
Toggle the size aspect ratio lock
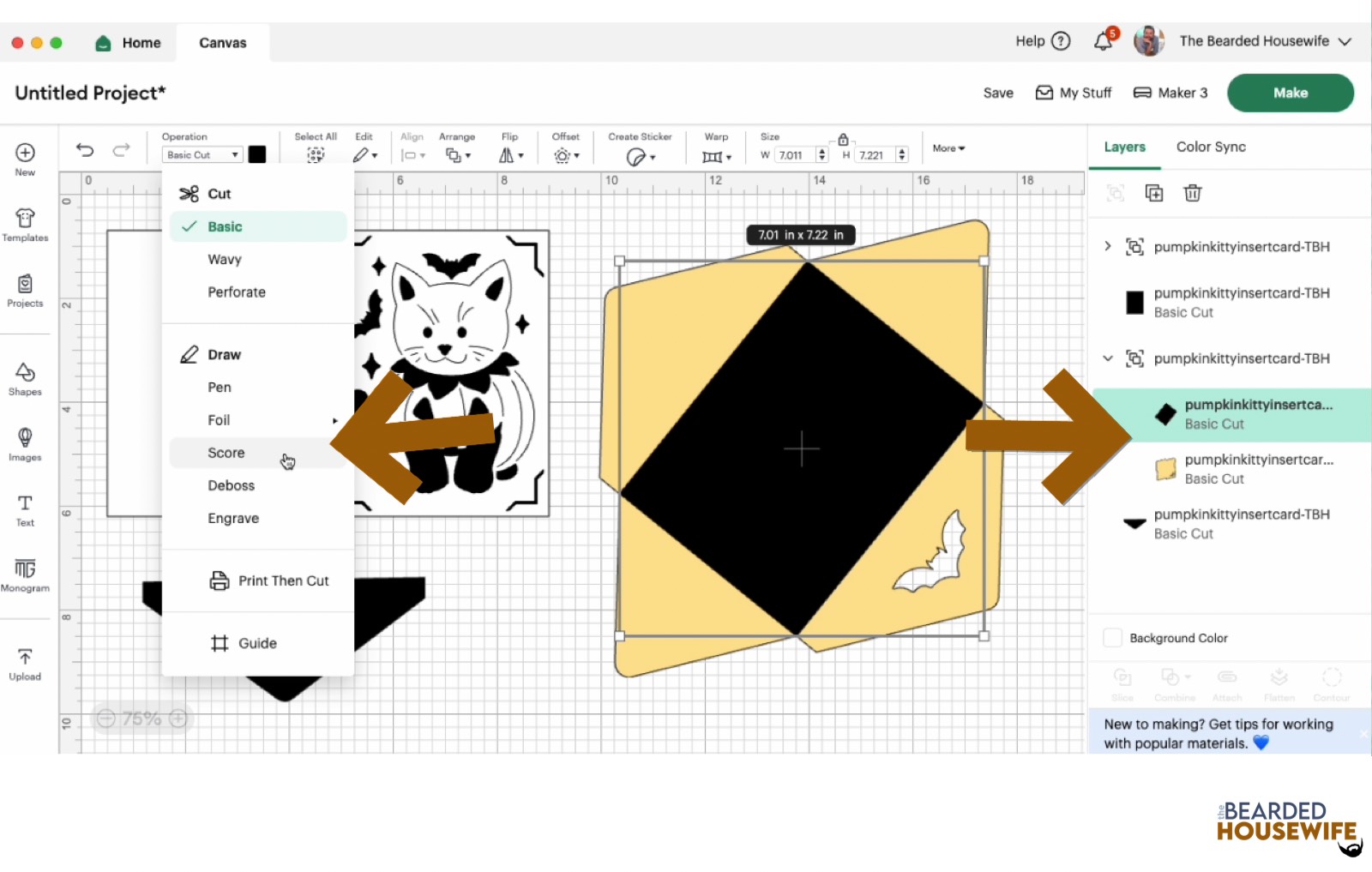pos(843,138)
